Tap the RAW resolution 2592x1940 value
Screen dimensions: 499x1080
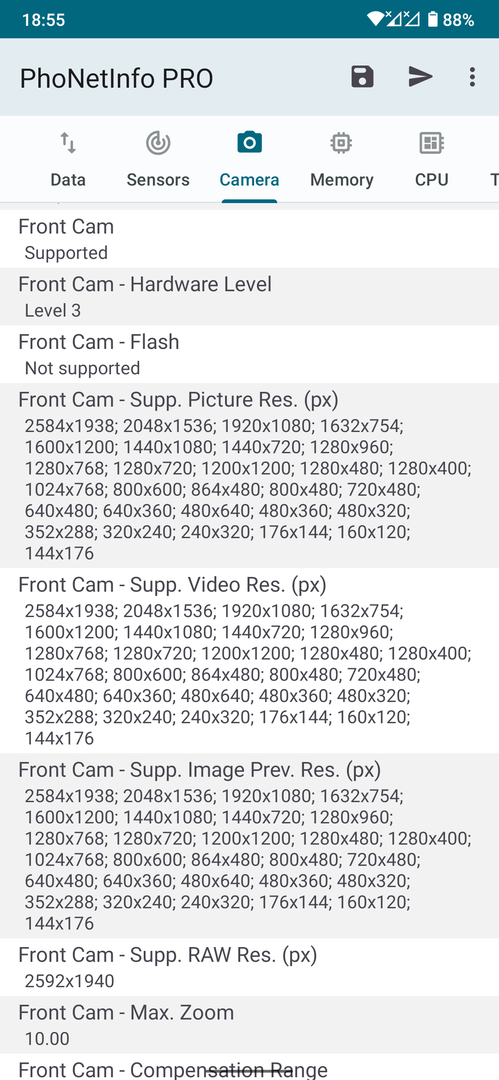point(70,981)
